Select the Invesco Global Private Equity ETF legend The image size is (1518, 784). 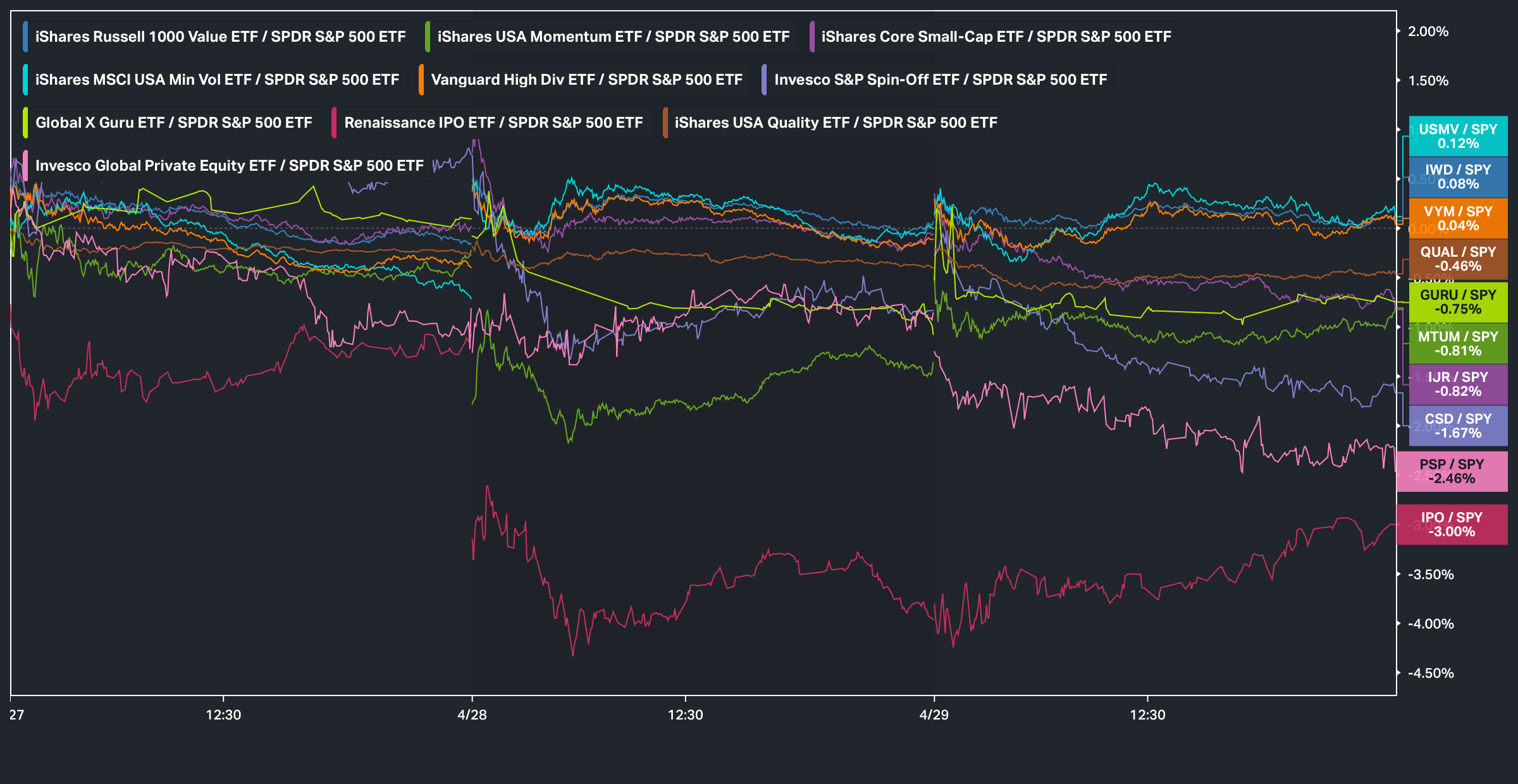coord(229,166)
